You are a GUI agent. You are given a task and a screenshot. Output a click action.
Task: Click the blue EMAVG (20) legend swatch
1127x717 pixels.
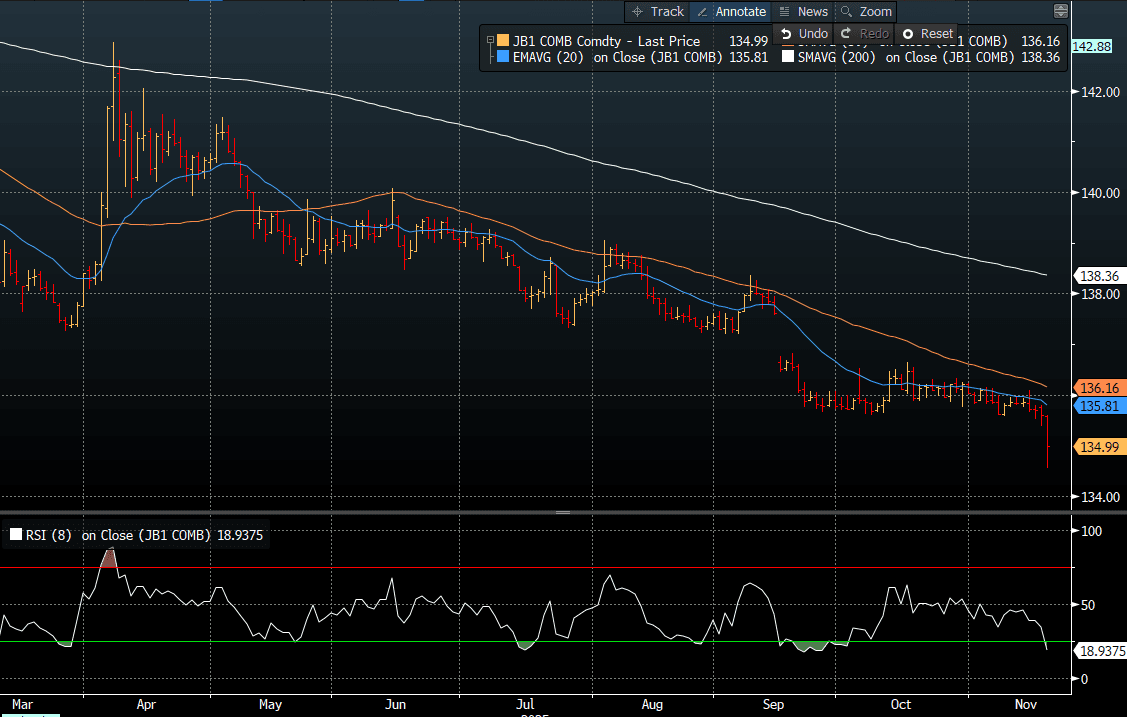click(502, 57)
